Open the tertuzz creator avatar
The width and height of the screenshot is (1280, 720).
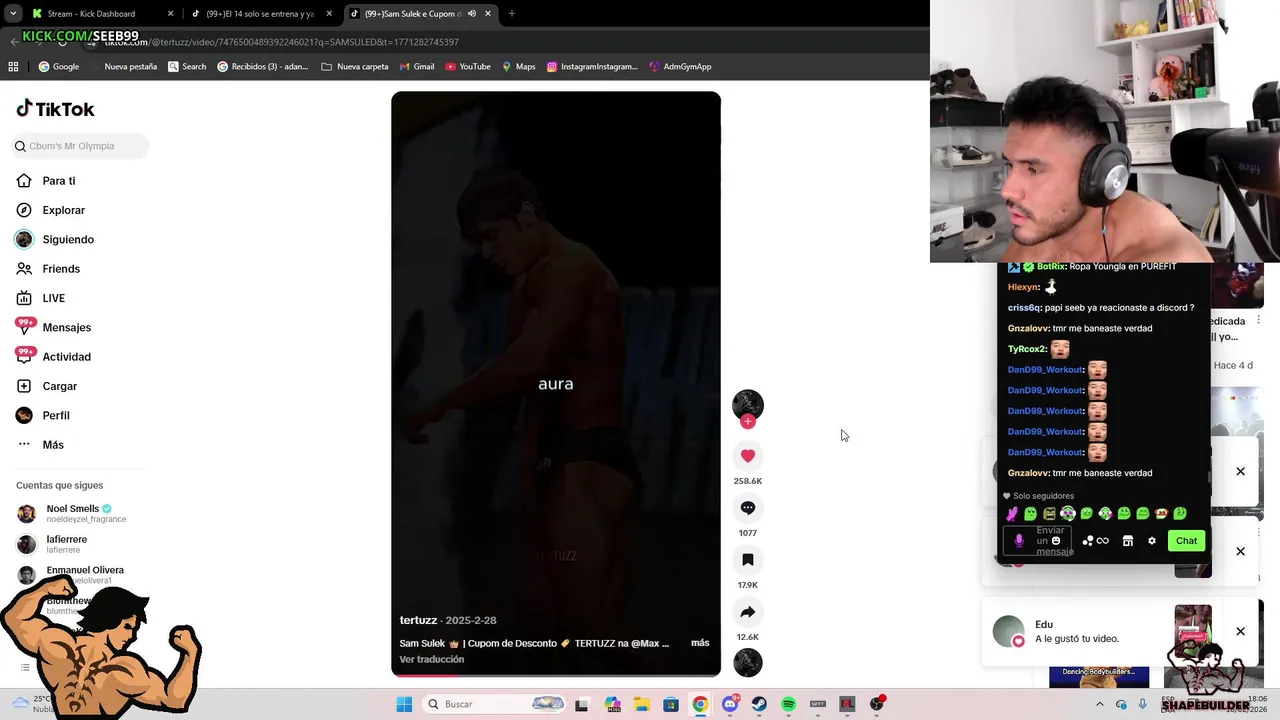(x=748, y=404)
